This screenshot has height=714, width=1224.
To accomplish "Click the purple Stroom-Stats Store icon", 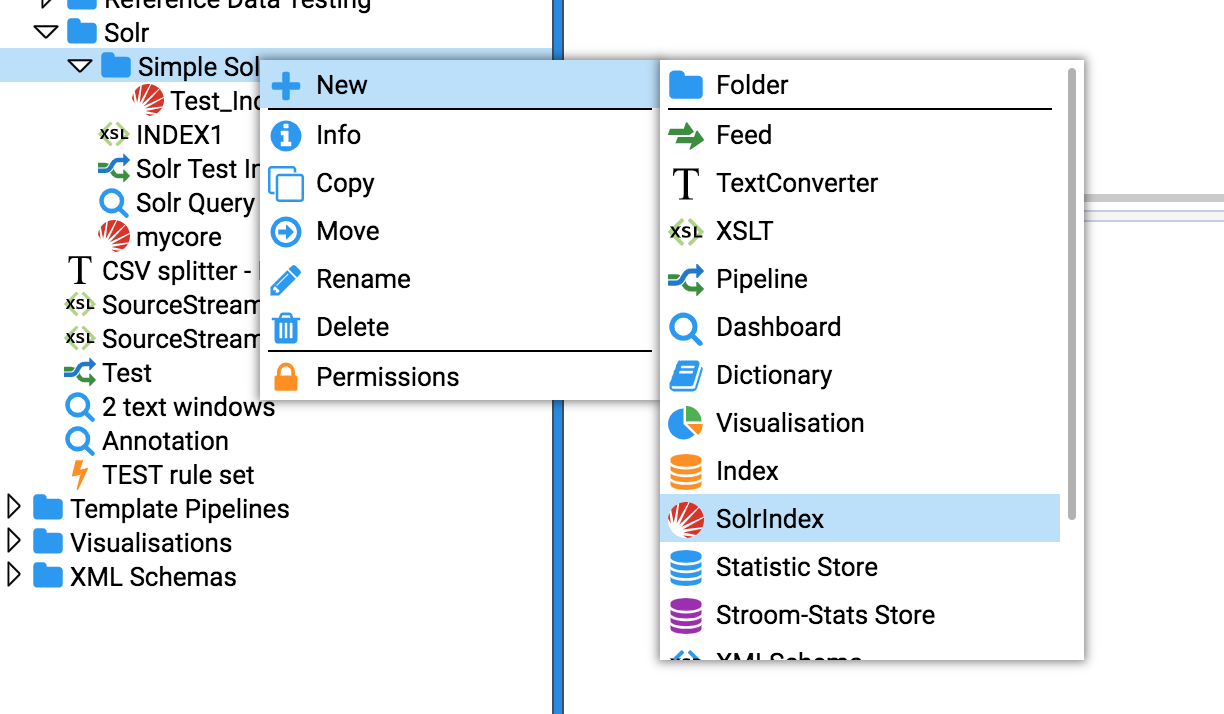I will [x=686, y=615].
